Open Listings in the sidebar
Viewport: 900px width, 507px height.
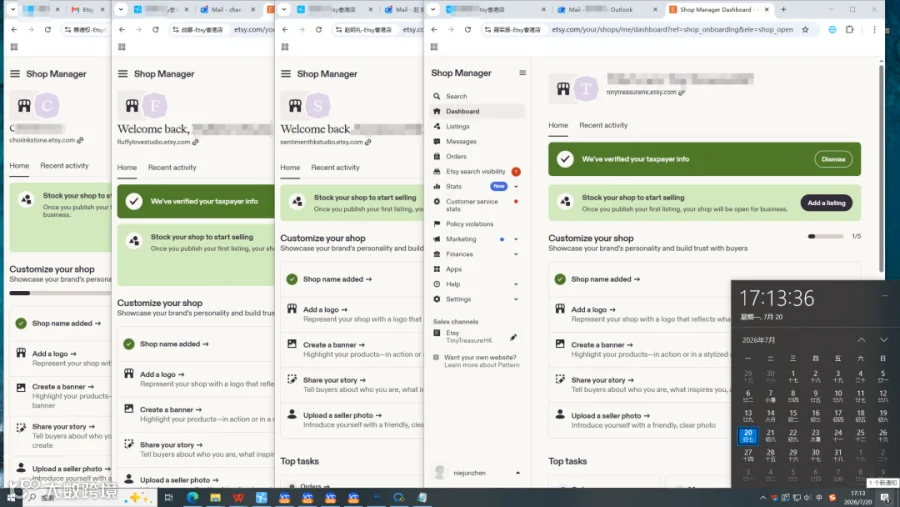click(457, 126)
